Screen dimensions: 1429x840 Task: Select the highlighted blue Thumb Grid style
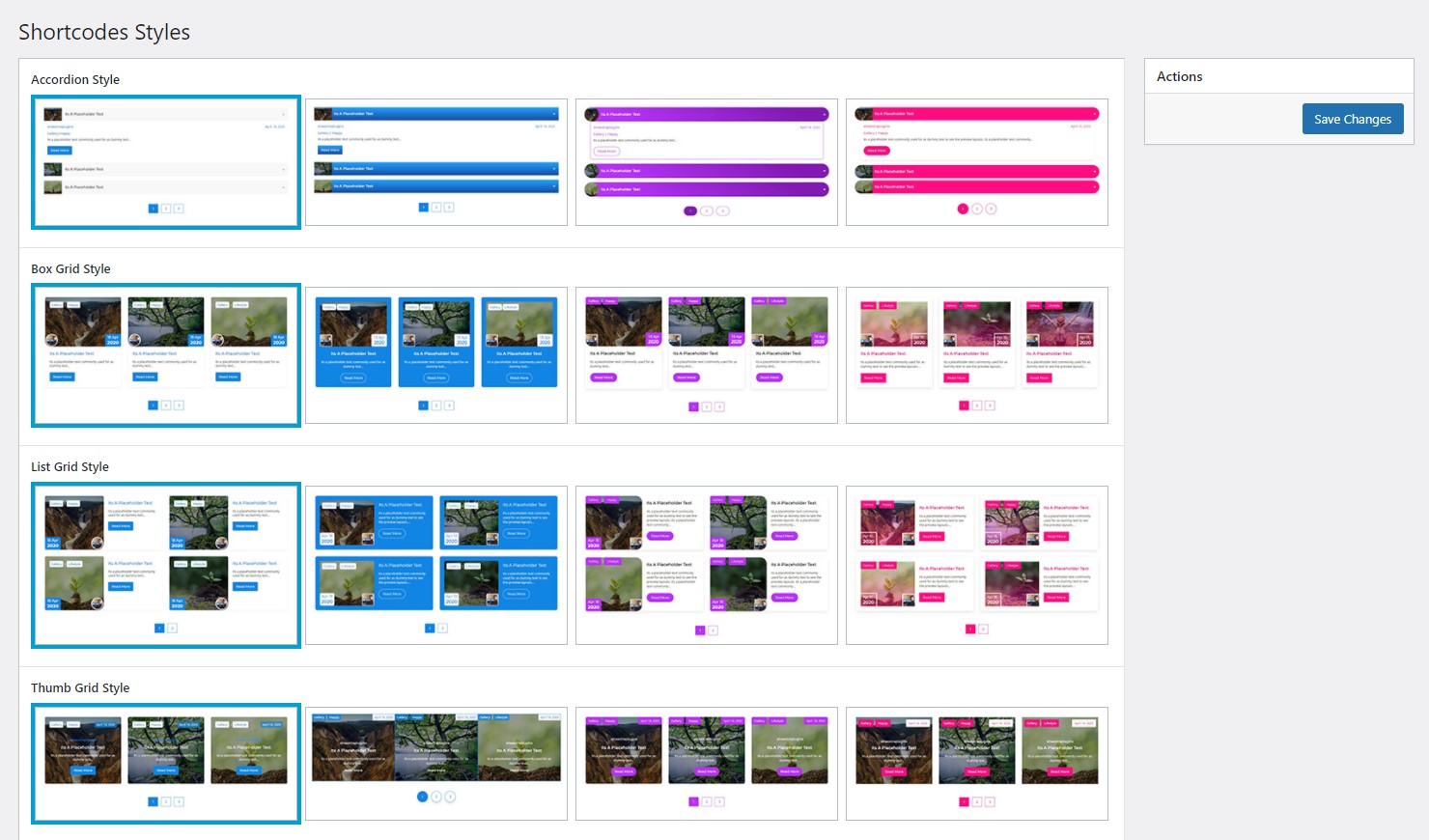click(165, 763)
